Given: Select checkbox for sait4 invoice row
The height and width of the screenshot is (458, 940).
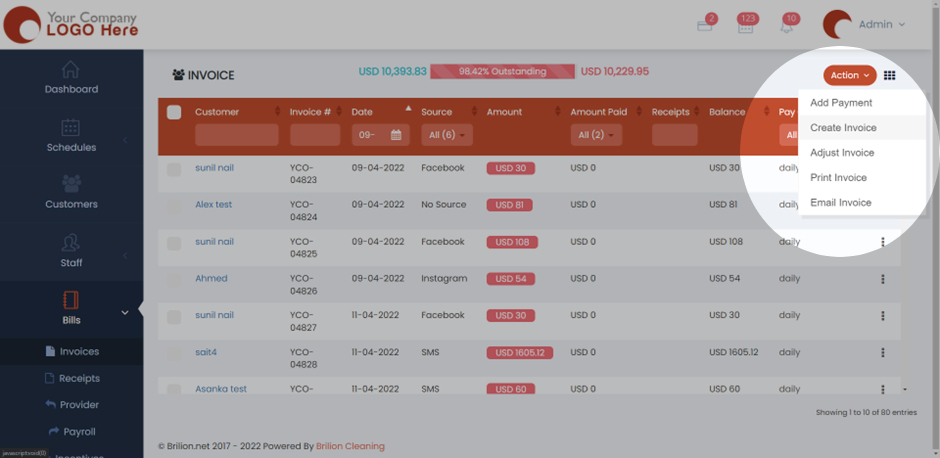Looking at the screenshot, I should click(x=174, y=353).
